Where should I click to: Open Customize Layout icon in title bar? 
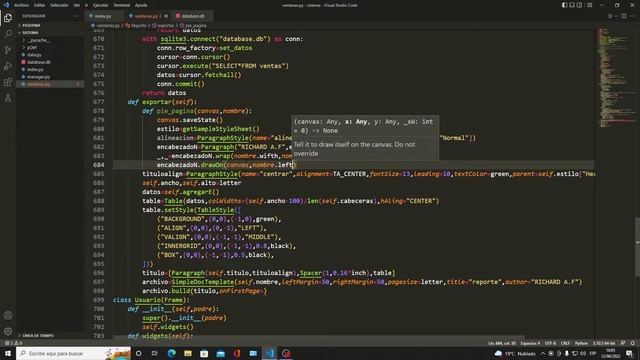tap(589, 5)
